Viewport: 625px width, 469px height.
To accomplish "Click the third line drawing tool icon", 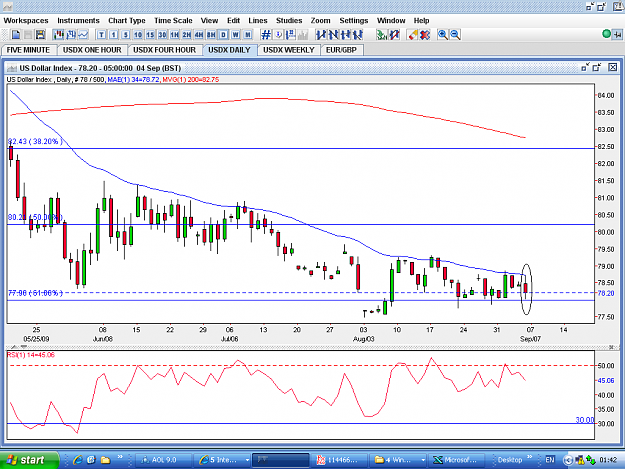I will click(346, 35).
